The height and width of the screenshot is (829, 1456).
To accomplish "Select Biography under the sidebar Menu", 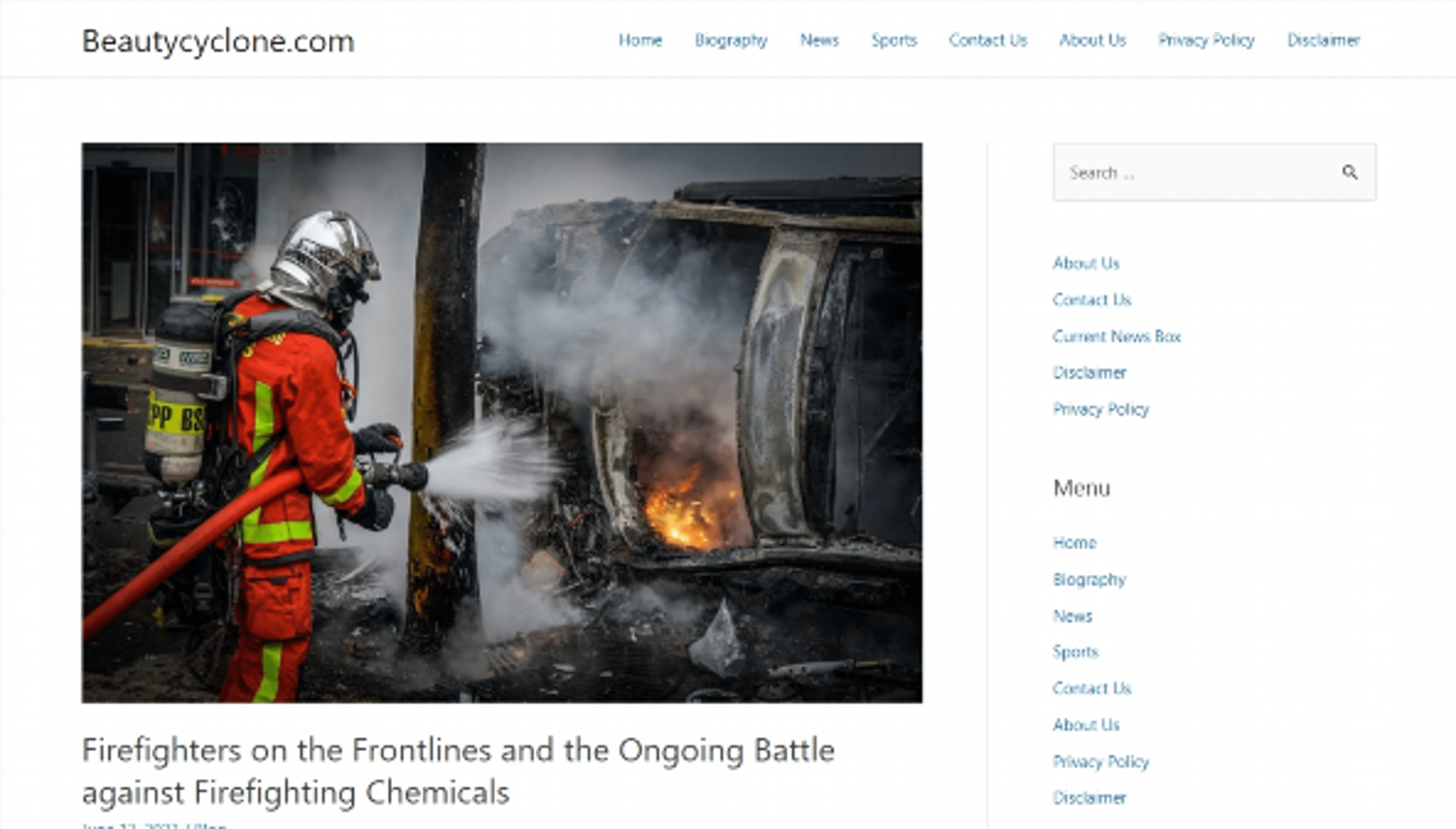I will [1089, 579].
